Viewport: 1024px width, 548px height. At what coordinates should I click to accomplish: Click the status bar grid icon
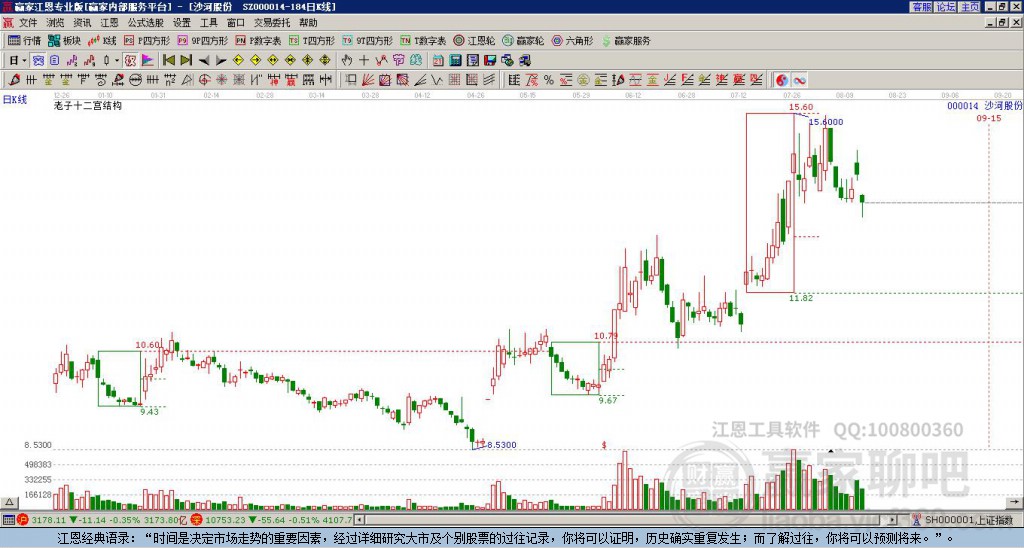(8, 520)
